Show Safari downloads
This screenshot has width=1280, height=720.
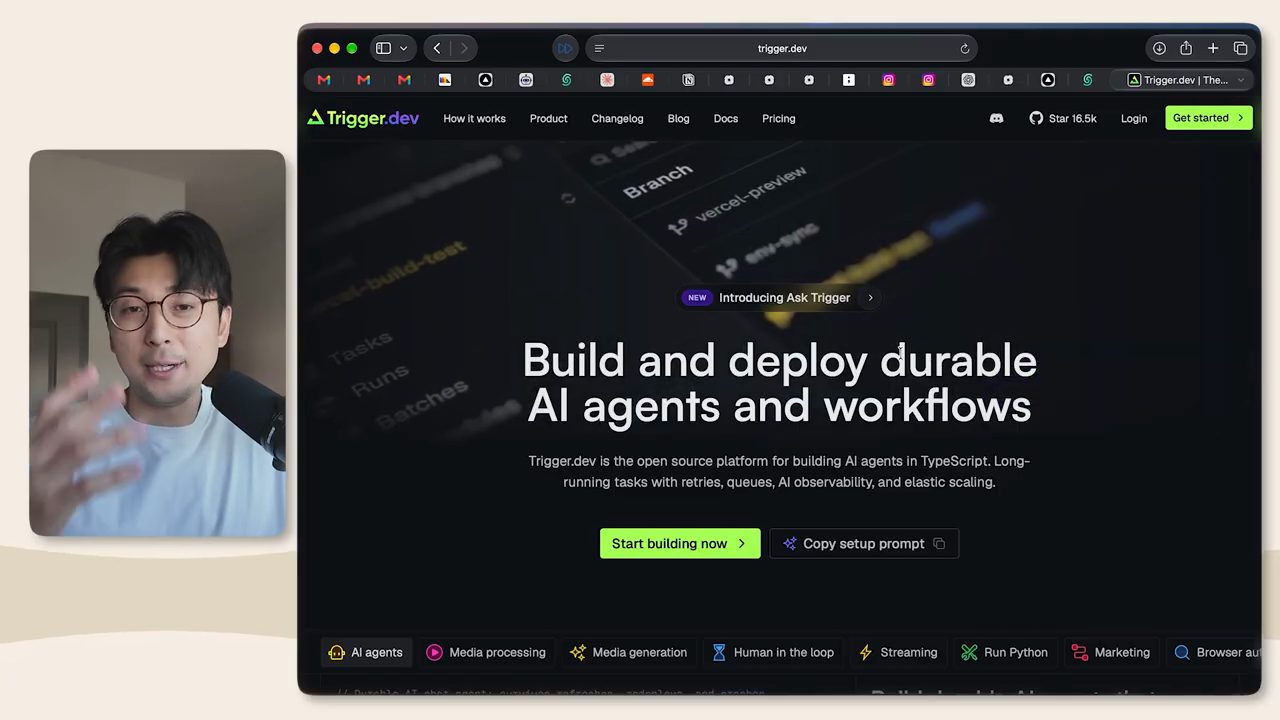coord(1159,48)
